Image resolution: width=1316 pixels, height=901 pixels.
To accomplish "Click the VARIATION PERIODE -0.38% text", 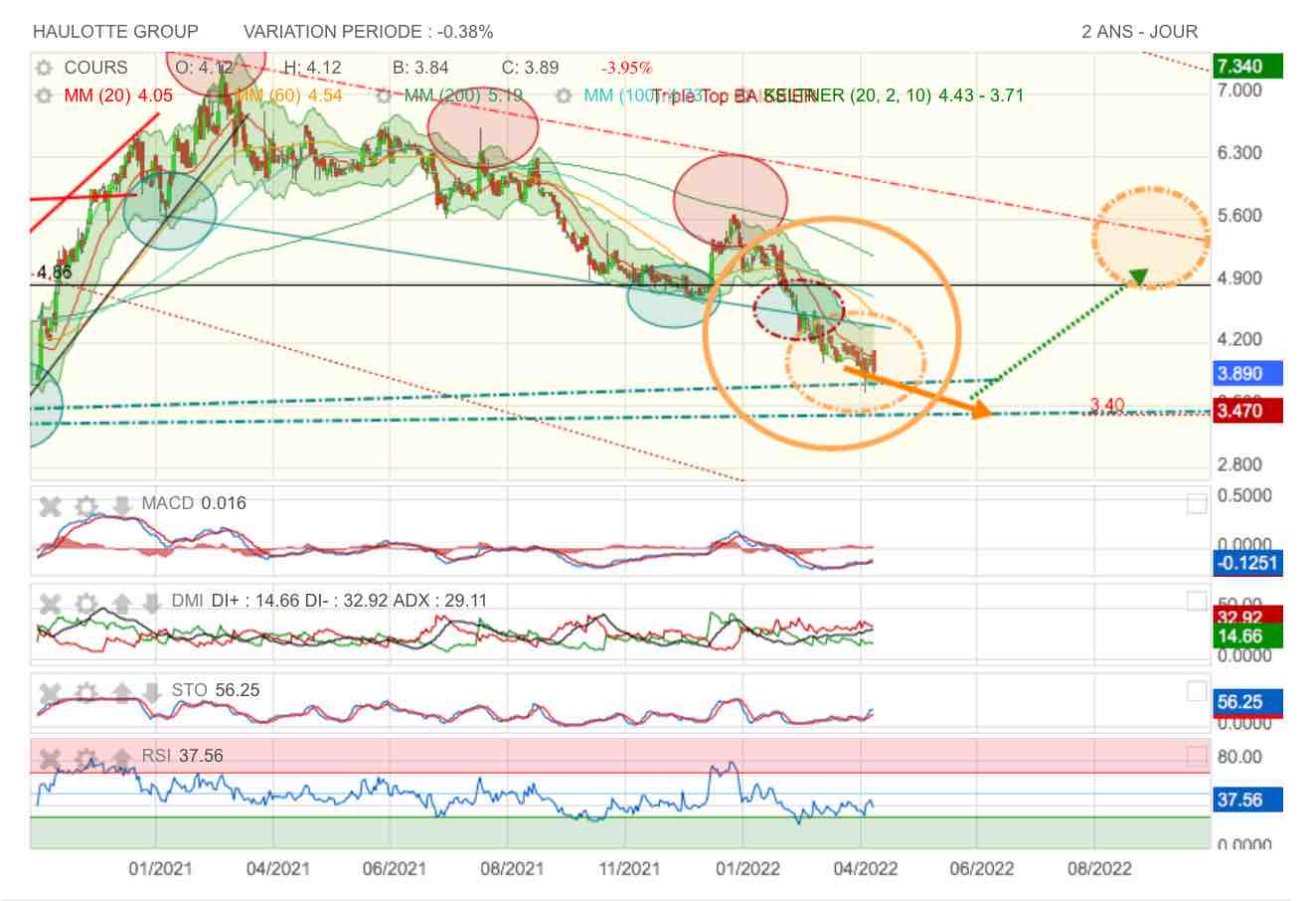I will (368, 32).
